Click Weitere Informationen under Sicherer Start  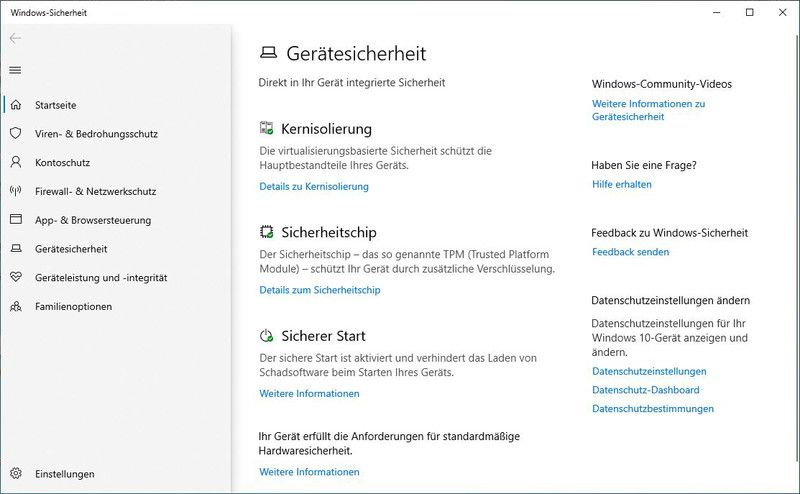309,393
